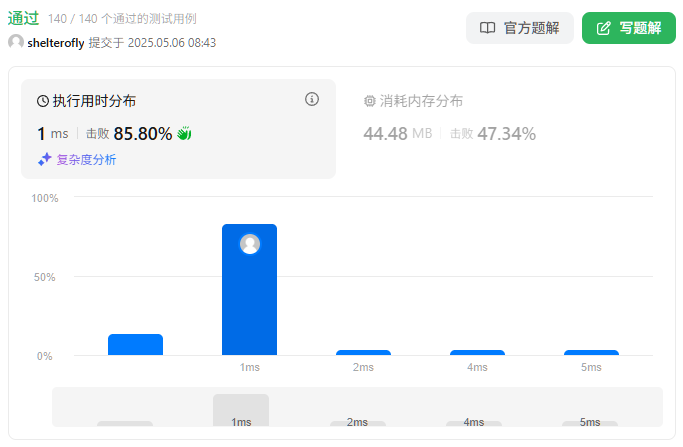
Task: Click the chip icon beside 消耗内存分布
Action: point(369,101)
